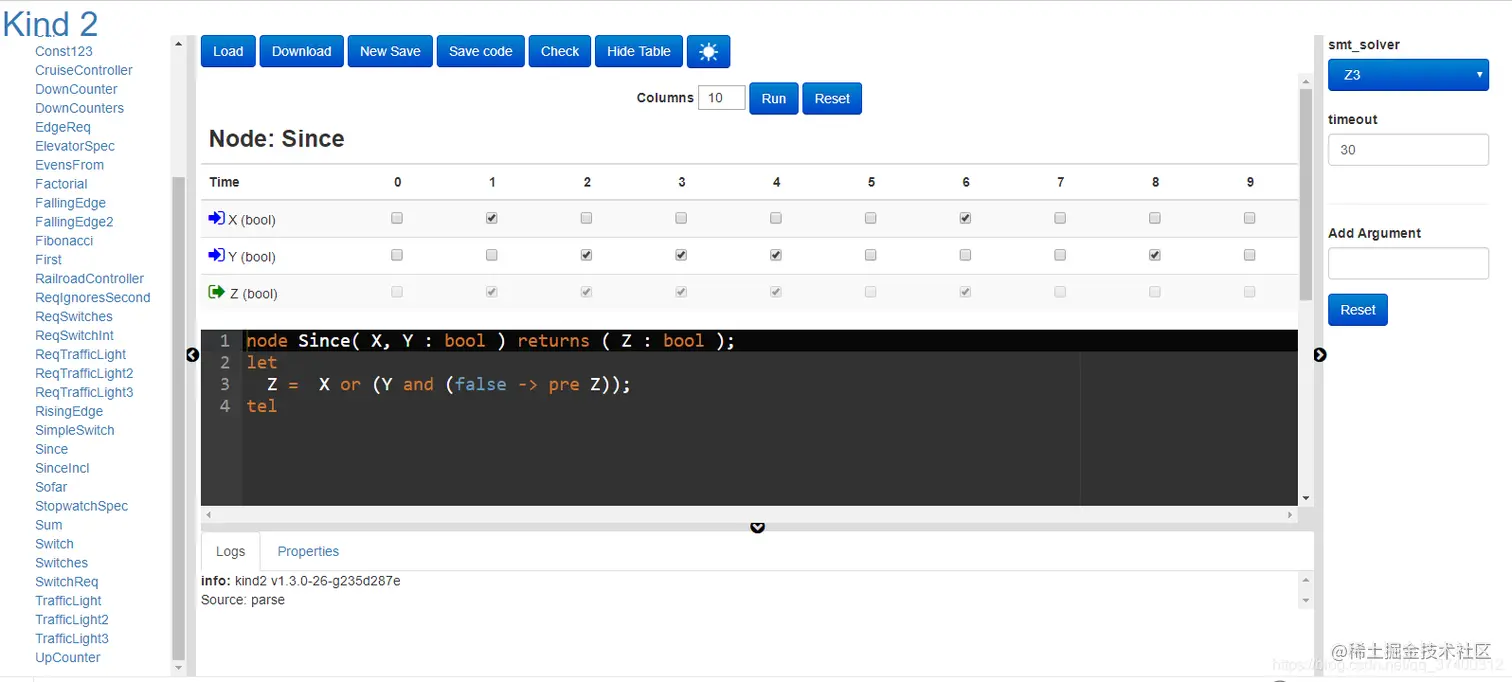The image size is (1512, 682).
Task: Open the smt_solver Z3 dropdown
Action: click(x=1408, y=75)
